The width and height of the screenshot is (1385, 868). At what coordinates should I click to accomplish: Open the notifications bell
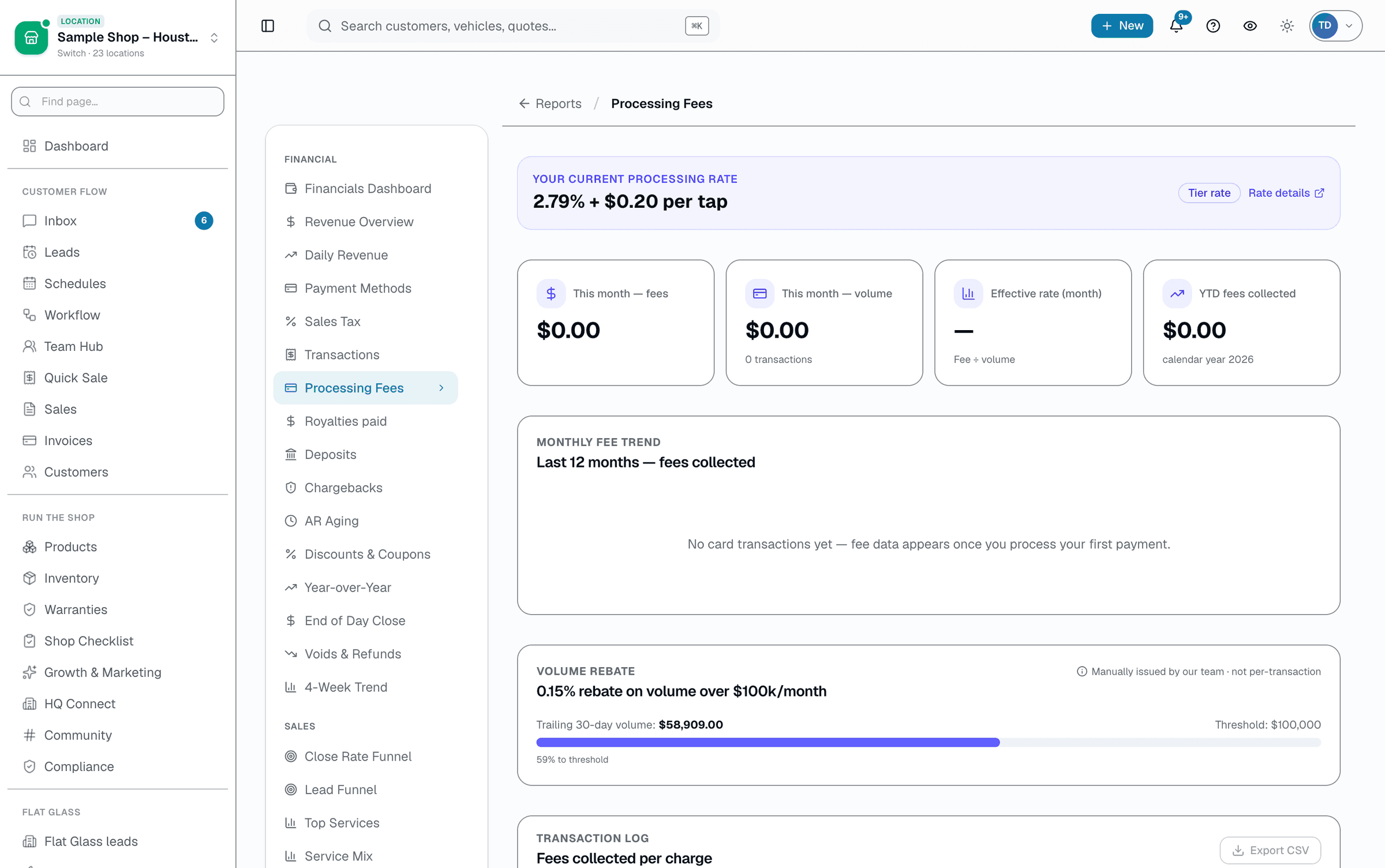pyautogui.click(x=1176, y=26)
